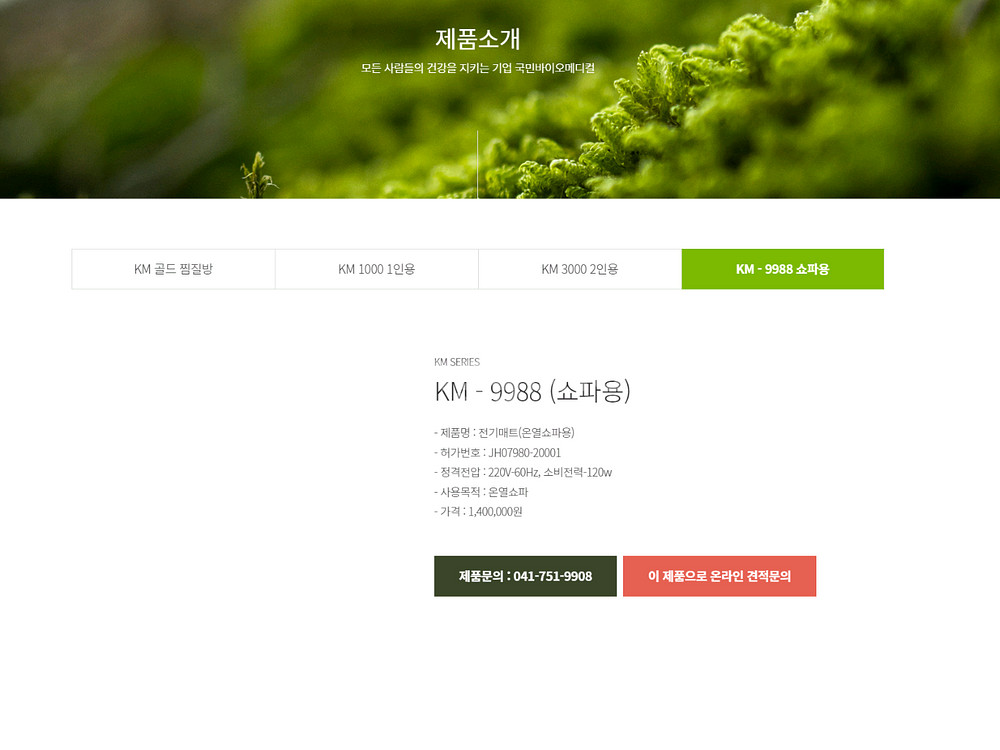Switch to the KM 1000 1인용 tab
This screenshot has width=1000, height=750.
pyautogui.click(x=376, y=269)
